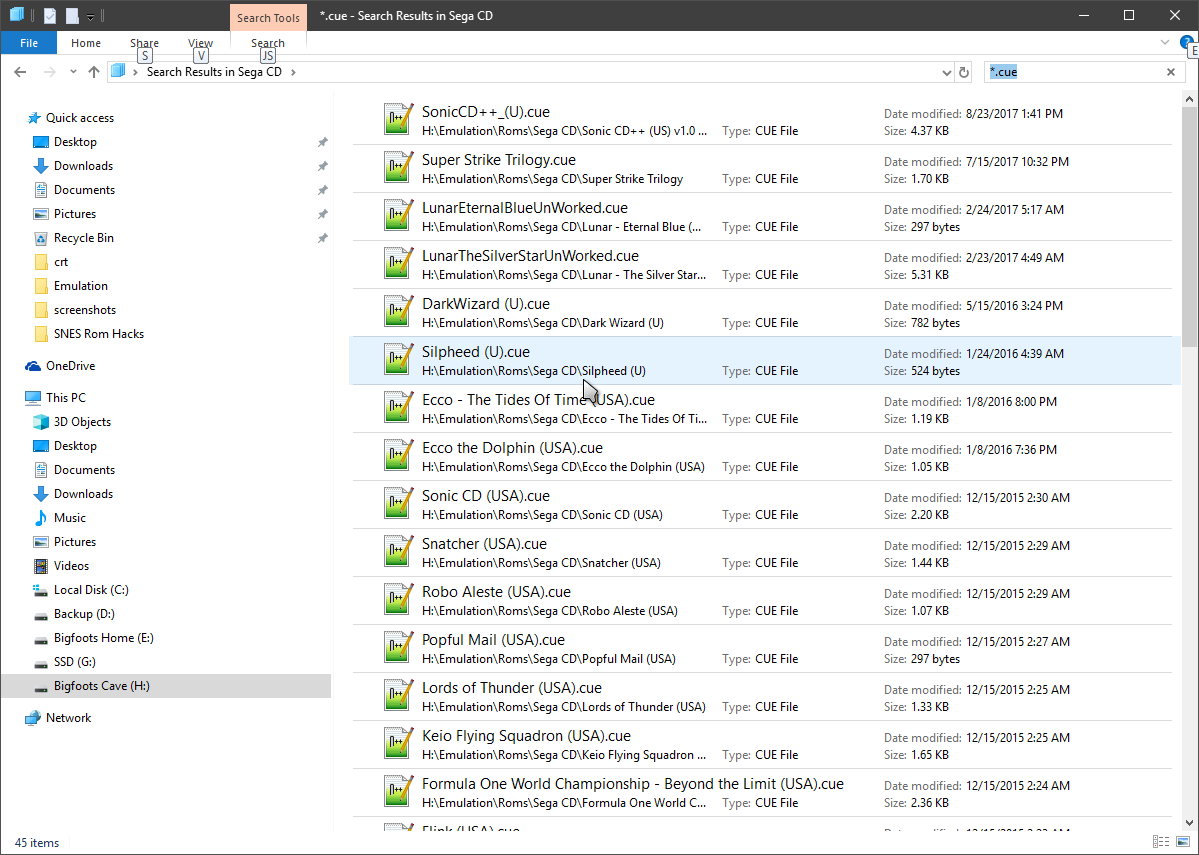
Task: Open the recent locations dropdown arrow
Action: coord(73,72)
